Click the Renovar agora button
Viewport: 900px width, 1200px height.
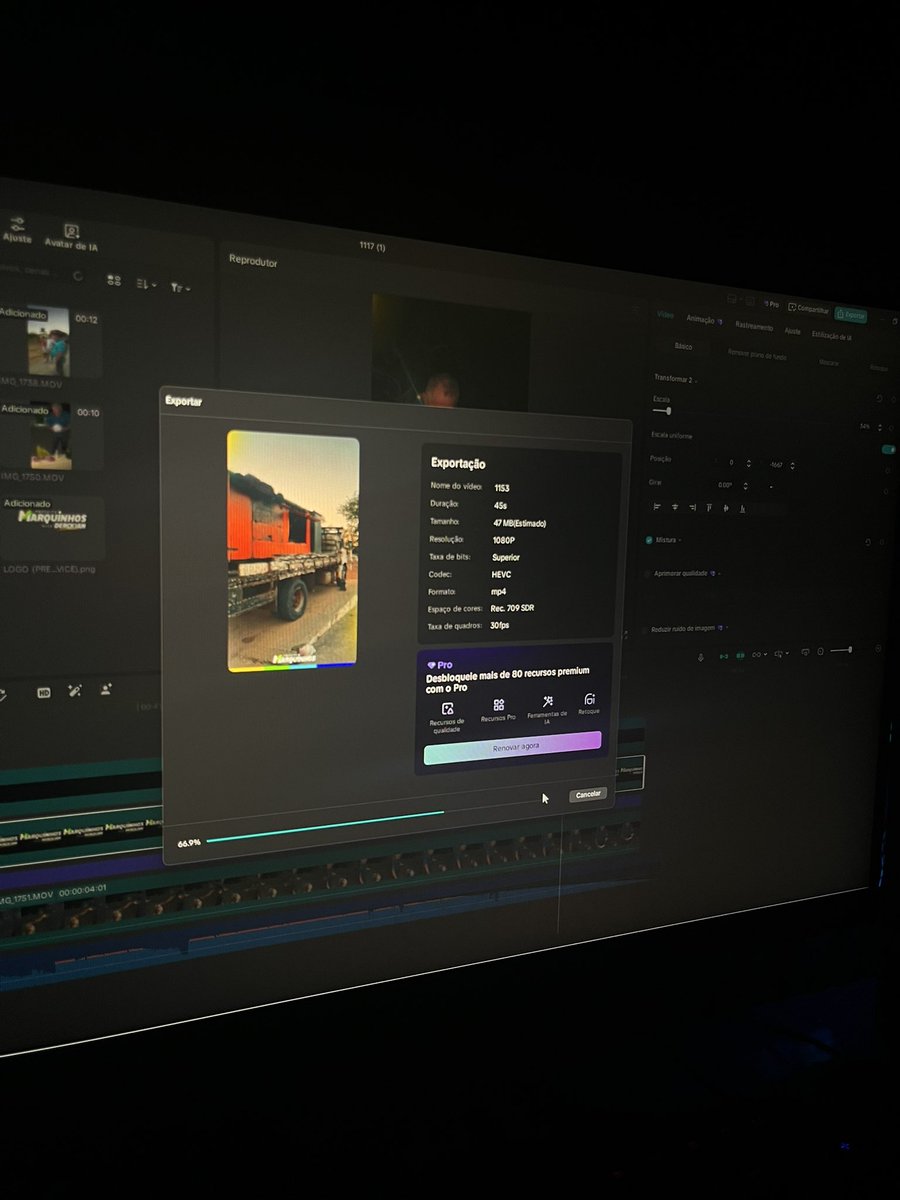pyautogui.click(x=513, y=746)
